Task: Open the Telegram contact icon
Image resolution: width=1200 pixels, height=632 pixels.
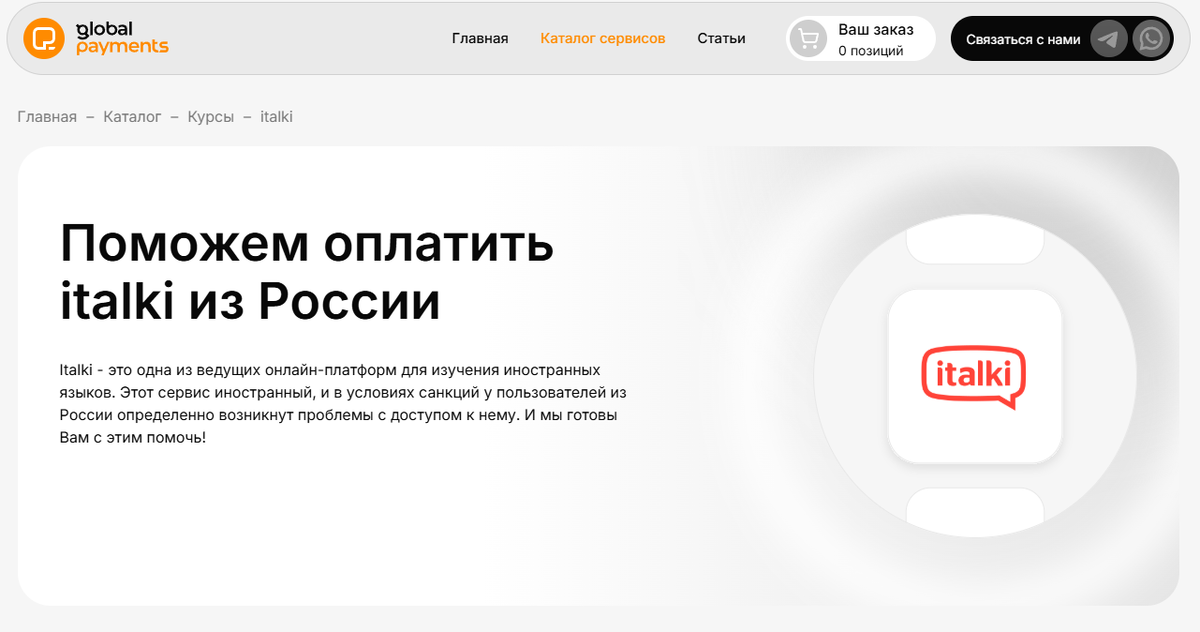Action: pyautogui.click(x=1108, y=39)
